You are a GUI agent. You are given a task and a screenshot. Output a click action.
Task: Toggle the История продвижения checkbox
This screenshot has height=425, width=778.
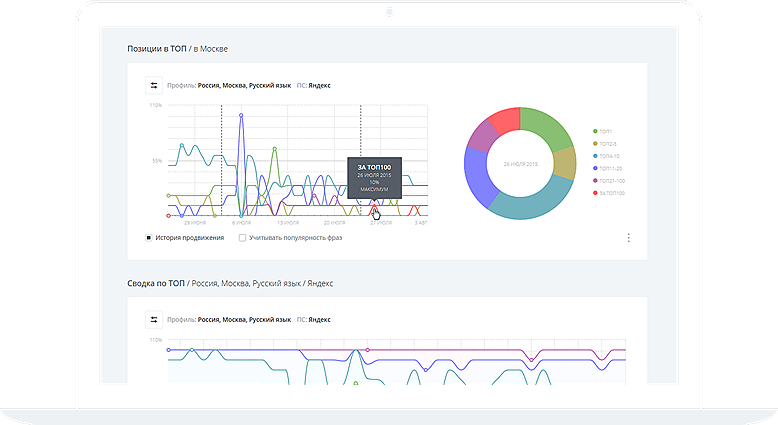point(148,238)
